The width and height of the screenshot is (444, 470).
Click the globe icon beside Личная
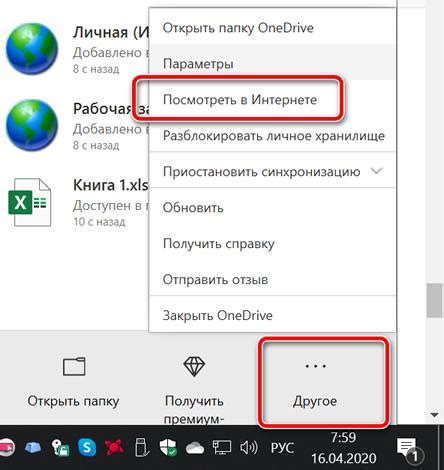click(32, 49)
